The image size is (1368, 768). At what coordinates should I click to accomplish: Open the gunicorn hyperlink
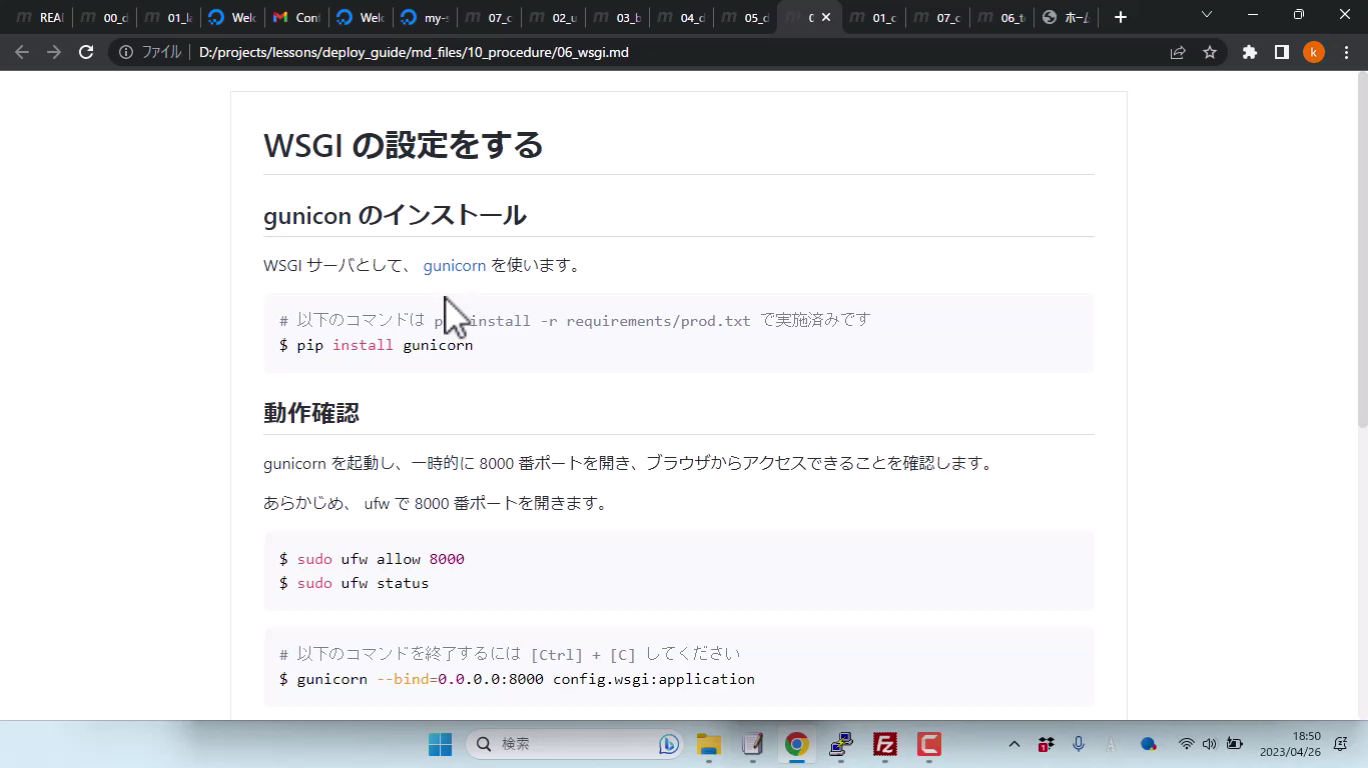click(x=454, y=265)
